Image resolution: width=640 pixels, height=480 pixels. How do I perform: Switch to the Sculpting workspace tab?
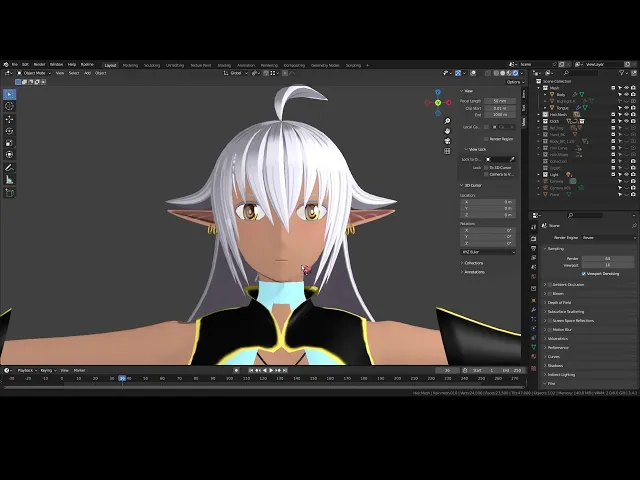[x=152, y=65]
